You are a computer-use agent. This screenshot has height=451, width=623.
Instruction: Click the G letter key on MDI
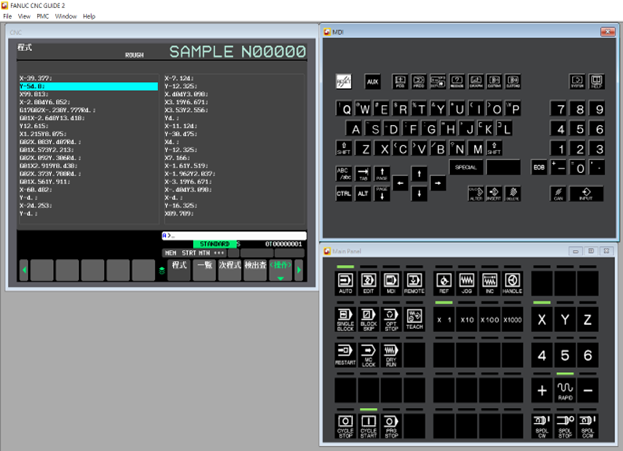click(x=431, y=129)
